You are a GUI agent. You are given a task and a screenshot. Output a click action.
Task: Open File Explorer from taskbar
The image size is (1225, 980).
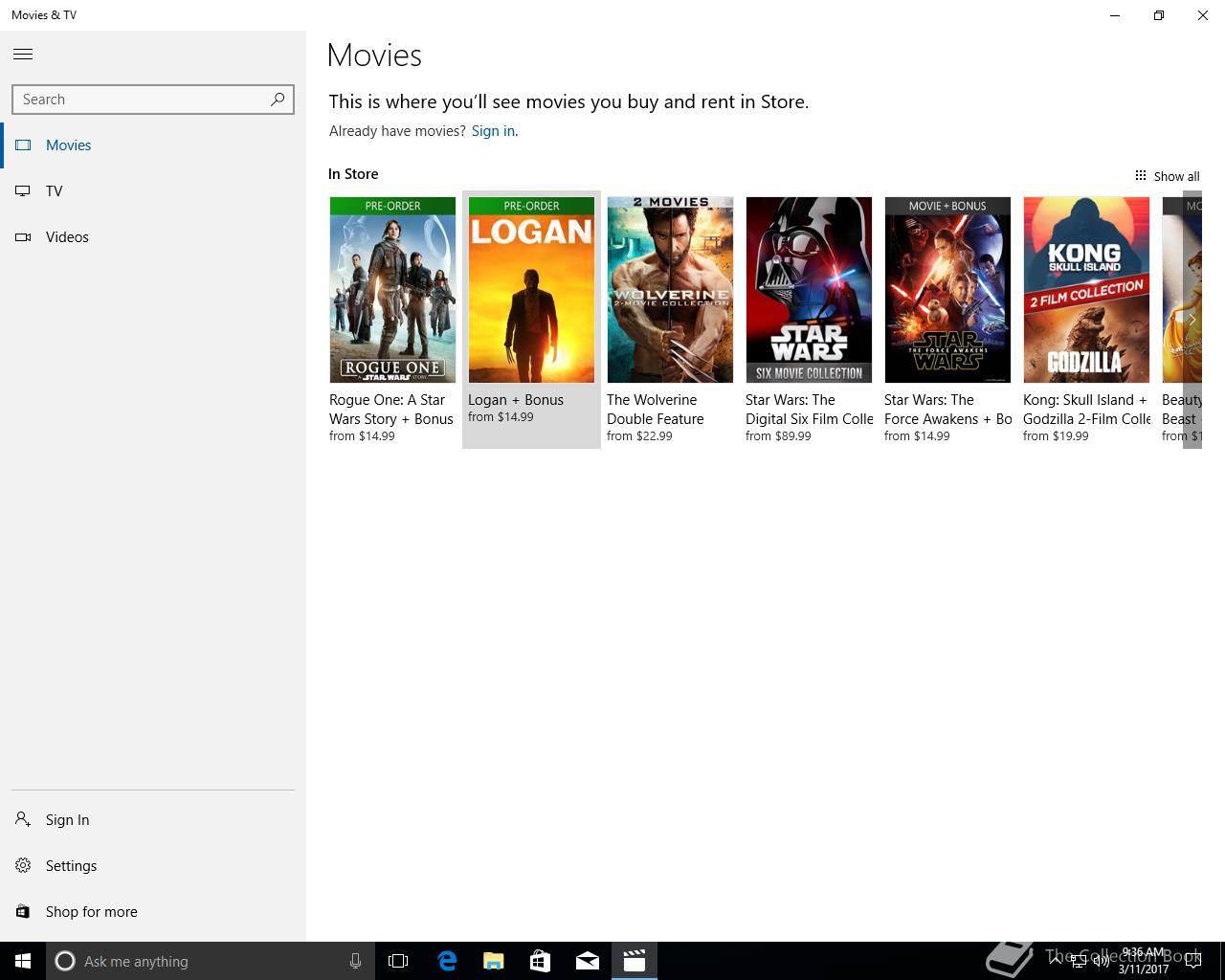[x=493, y=961]
